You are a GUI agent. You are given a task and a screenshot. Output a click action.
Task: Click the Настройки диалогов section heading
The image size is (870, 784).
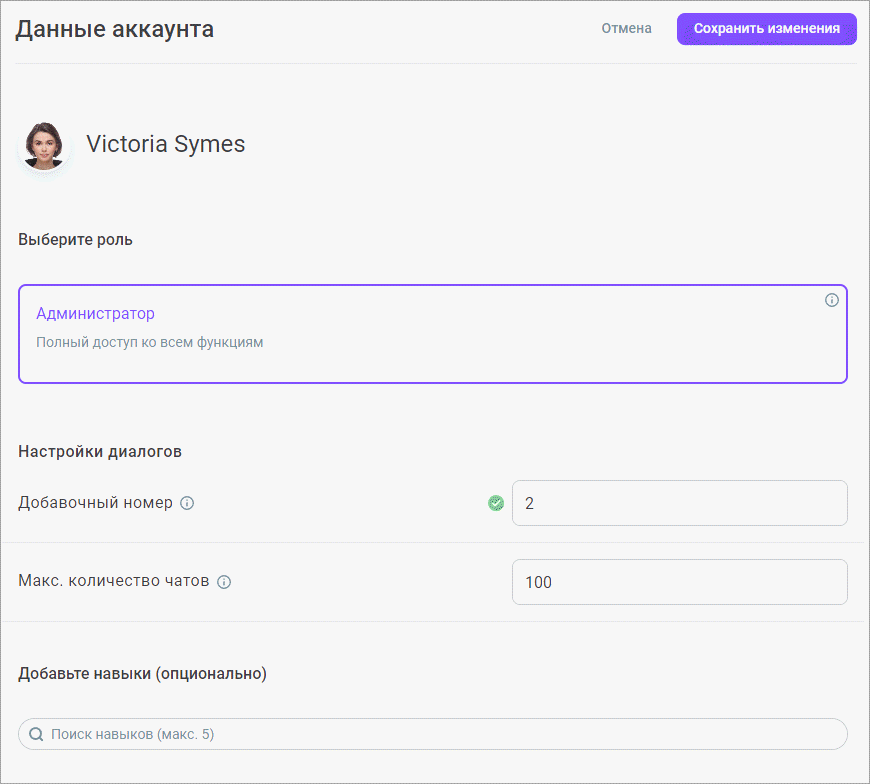[100, 452]
